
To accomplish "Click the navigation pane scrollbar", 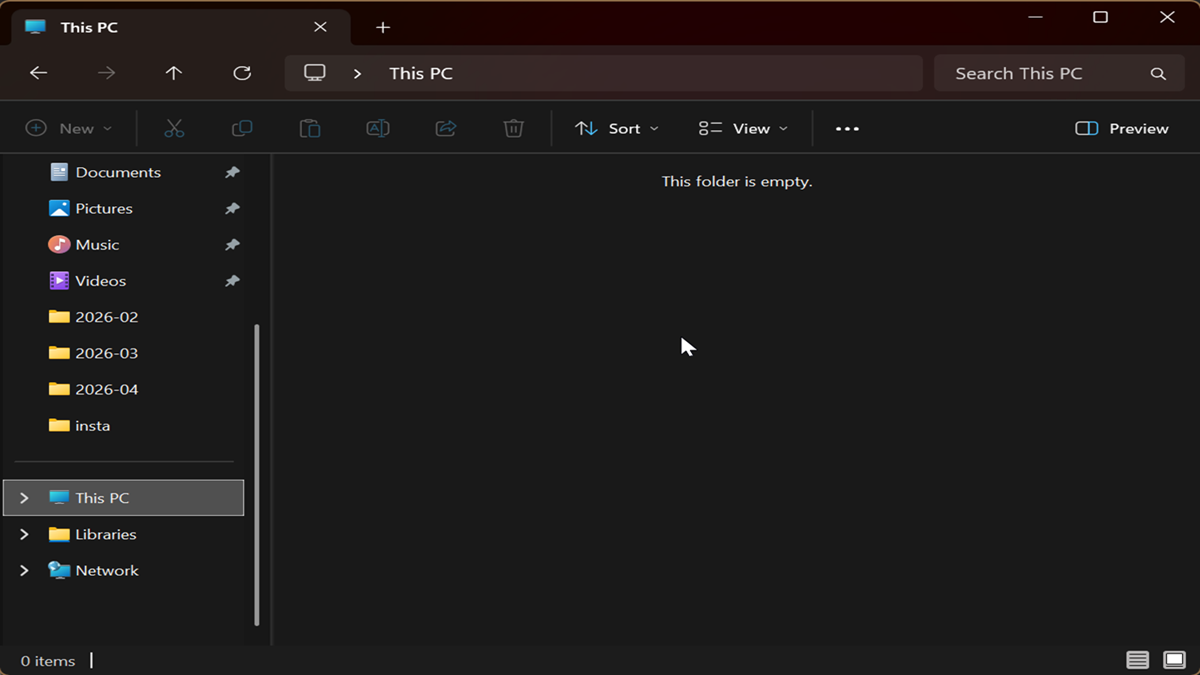I will pyautogui.click(x=257, y=475).
